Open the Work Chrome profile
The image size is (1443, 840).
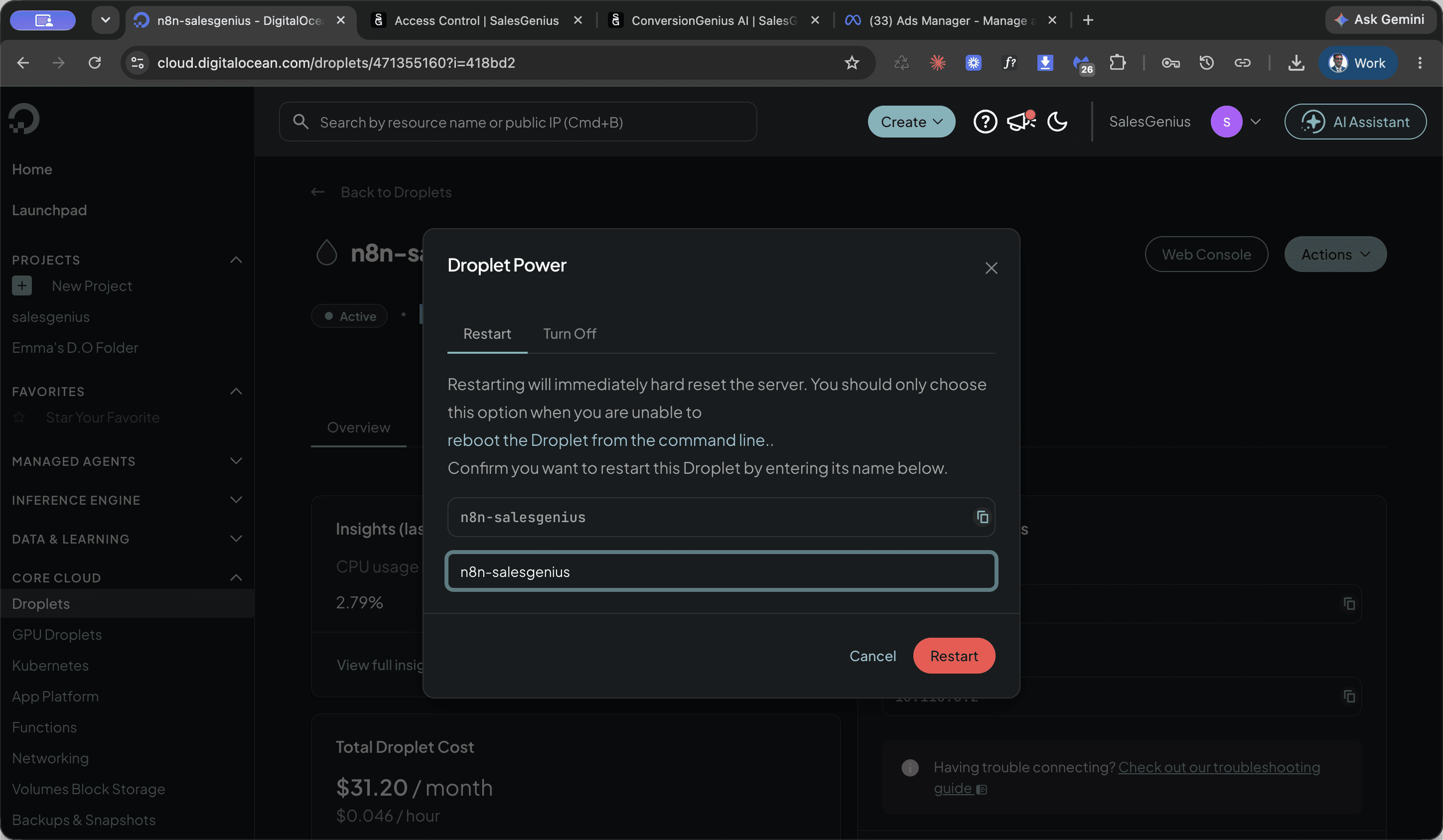(x=1358, y=62)
